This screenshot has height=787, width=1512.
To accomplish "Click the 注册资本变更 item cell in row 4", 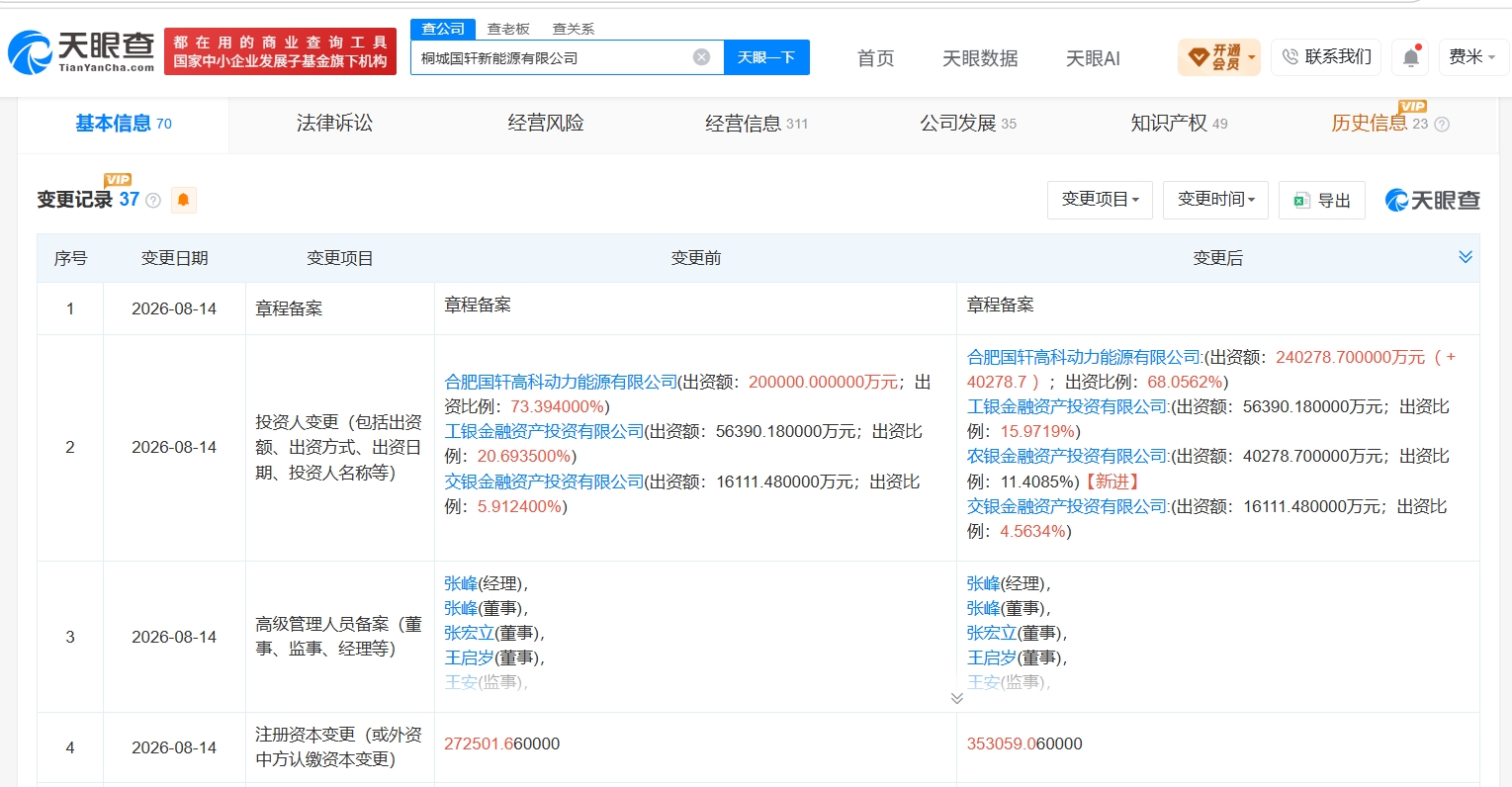I will point(339,747).
